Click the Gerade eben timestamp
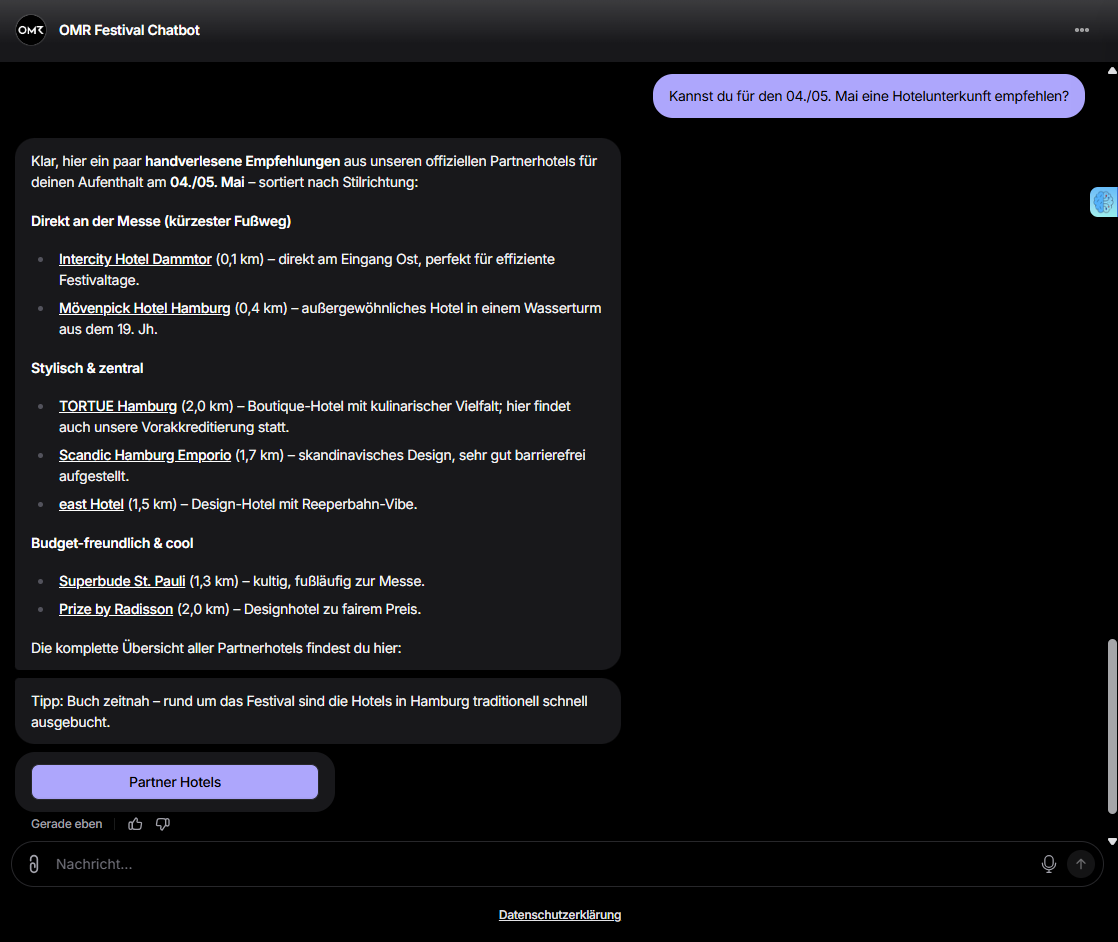The height and width of the screenshot is (942, 1118). point(66,824)
